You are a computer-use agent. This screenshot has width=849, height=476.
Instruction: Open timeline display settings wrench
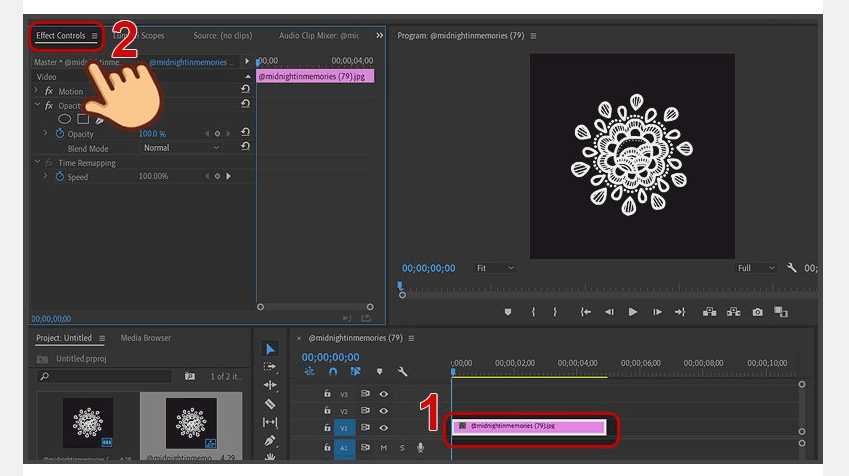click(x=402, y=371)
